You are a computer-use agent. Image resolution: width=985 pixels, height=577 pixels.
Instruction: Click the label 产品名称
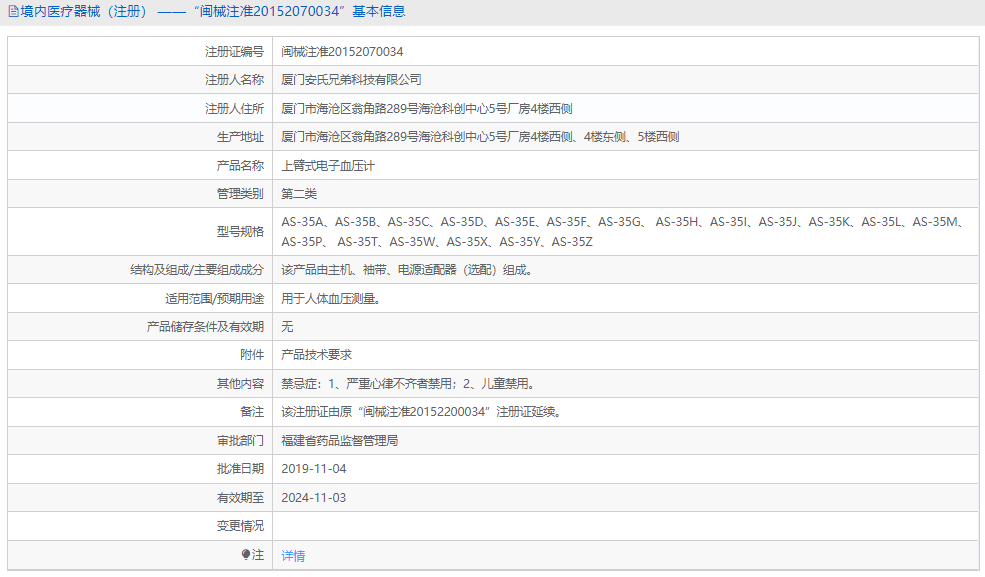240,166
